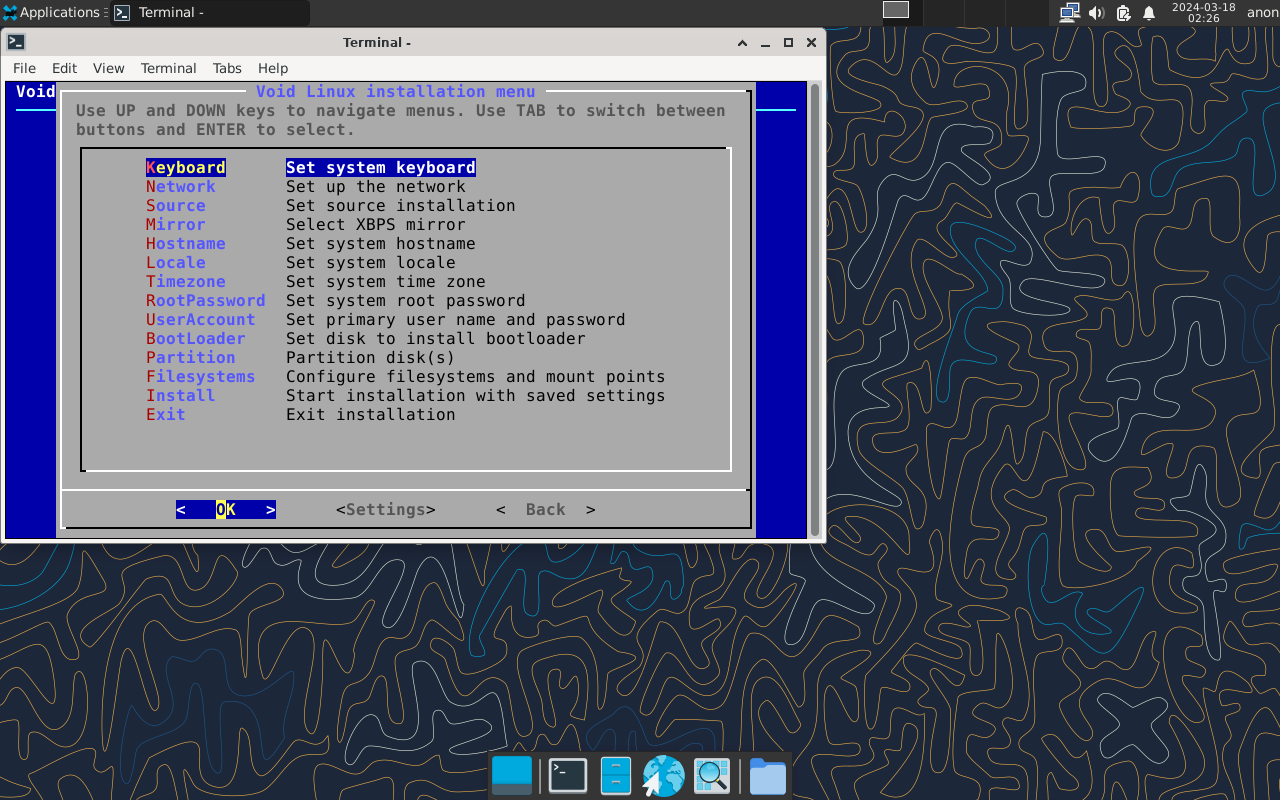Click the terminal vertical scrollbar

click(815, 310)
